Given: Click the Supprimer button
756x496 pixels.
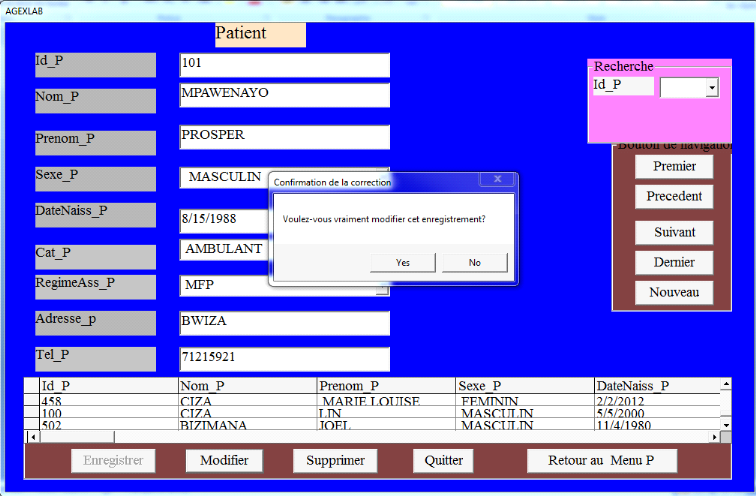Looking at the screenshot, I should (335, 461).
